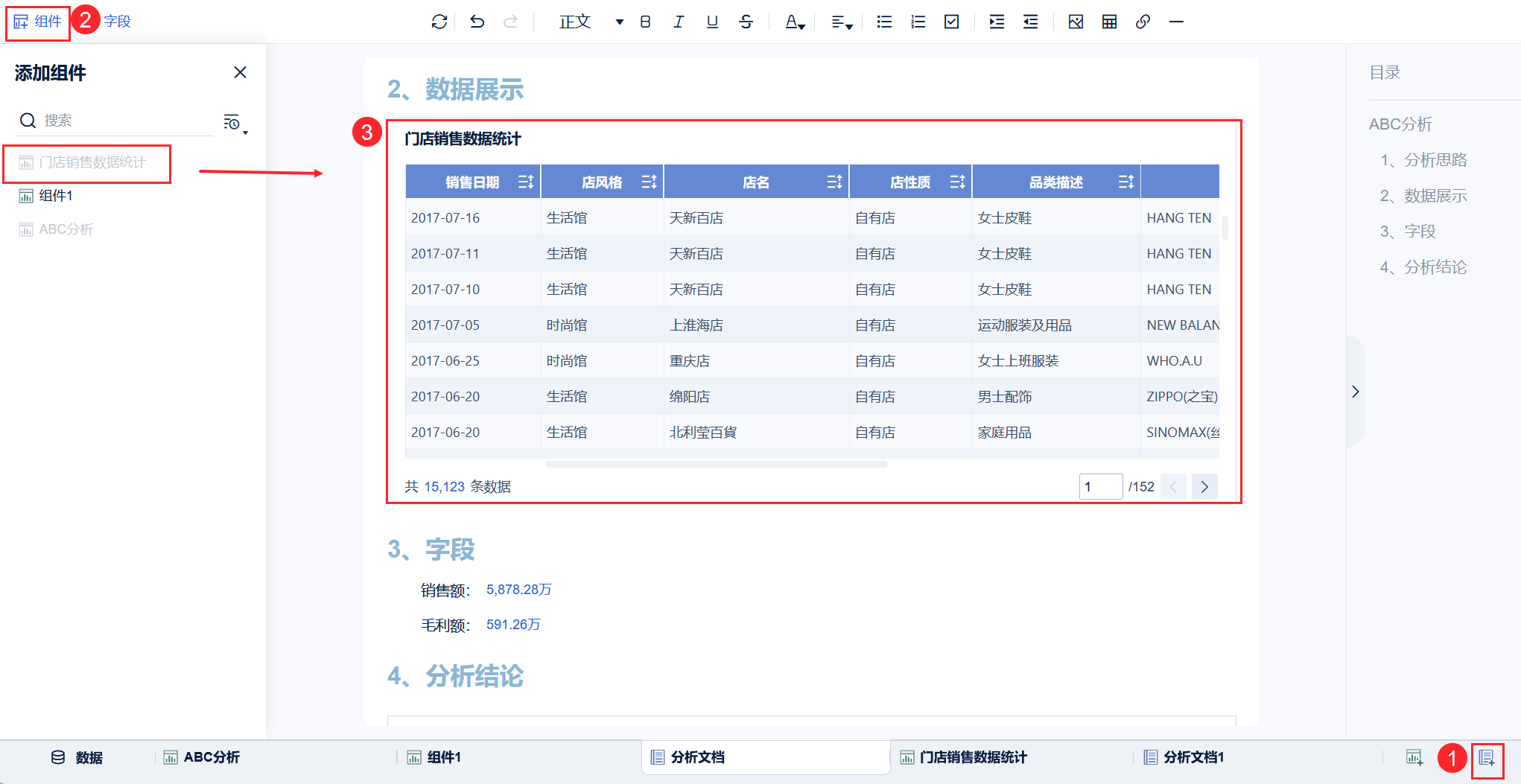Open the 店风格 column sort menu
Image resolution: width=1521 pixels, height=784 pixels.
coord(649,182)
